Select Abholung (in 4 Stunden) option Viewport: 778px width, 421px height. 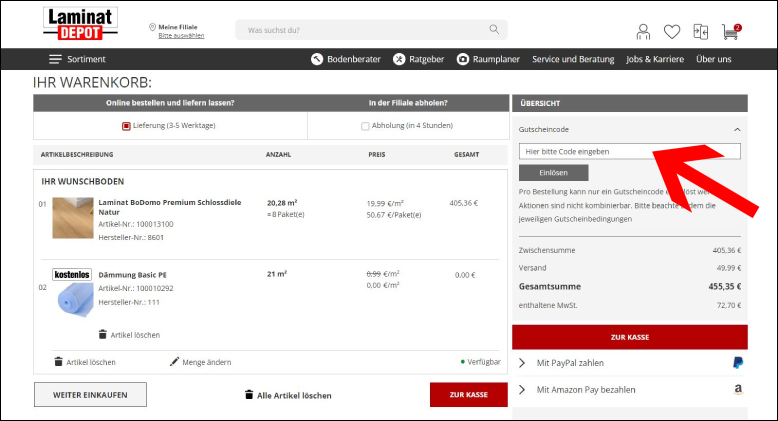click(365, 126)
